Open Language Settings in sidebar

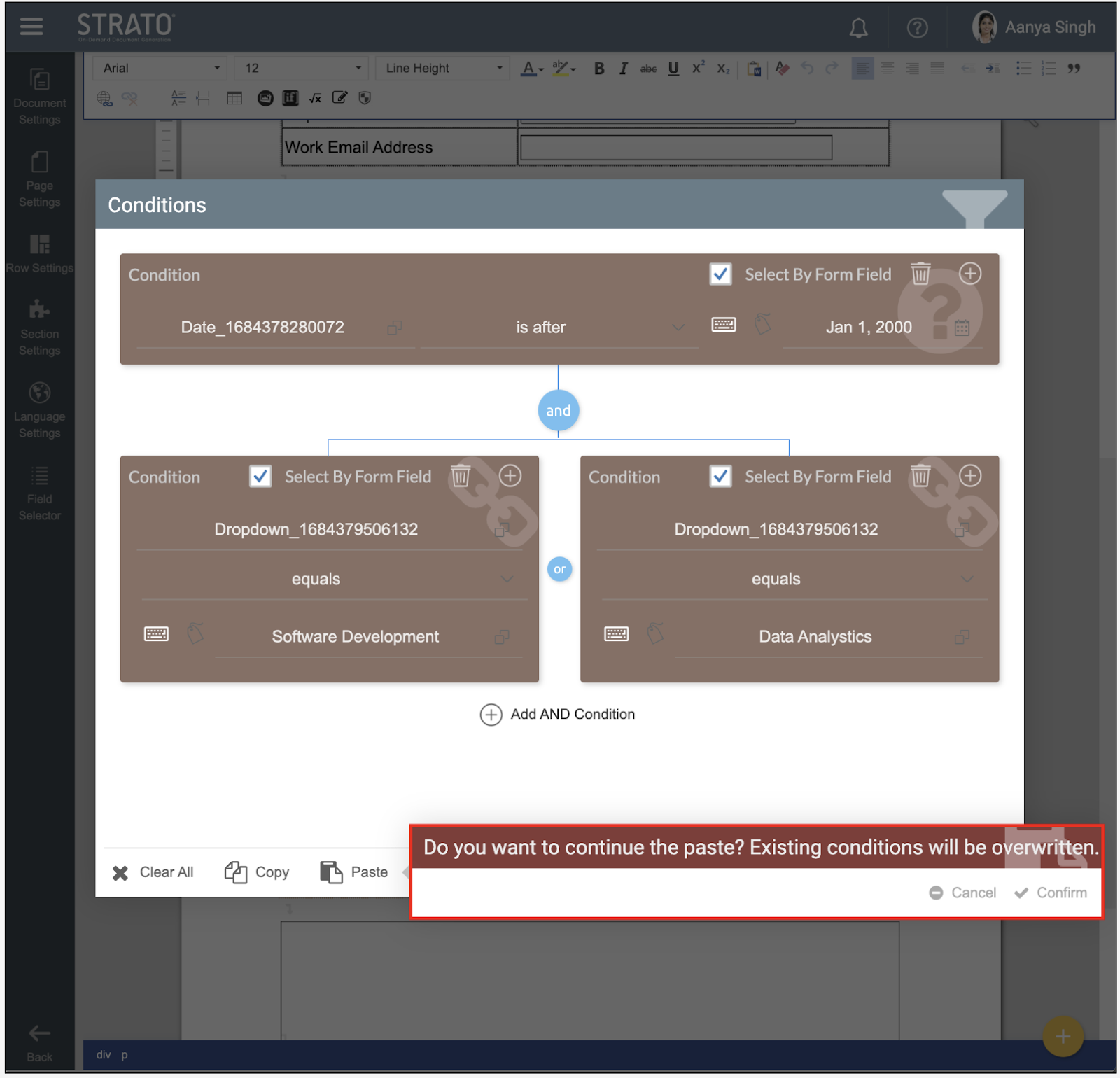click(x=40, y=410)
